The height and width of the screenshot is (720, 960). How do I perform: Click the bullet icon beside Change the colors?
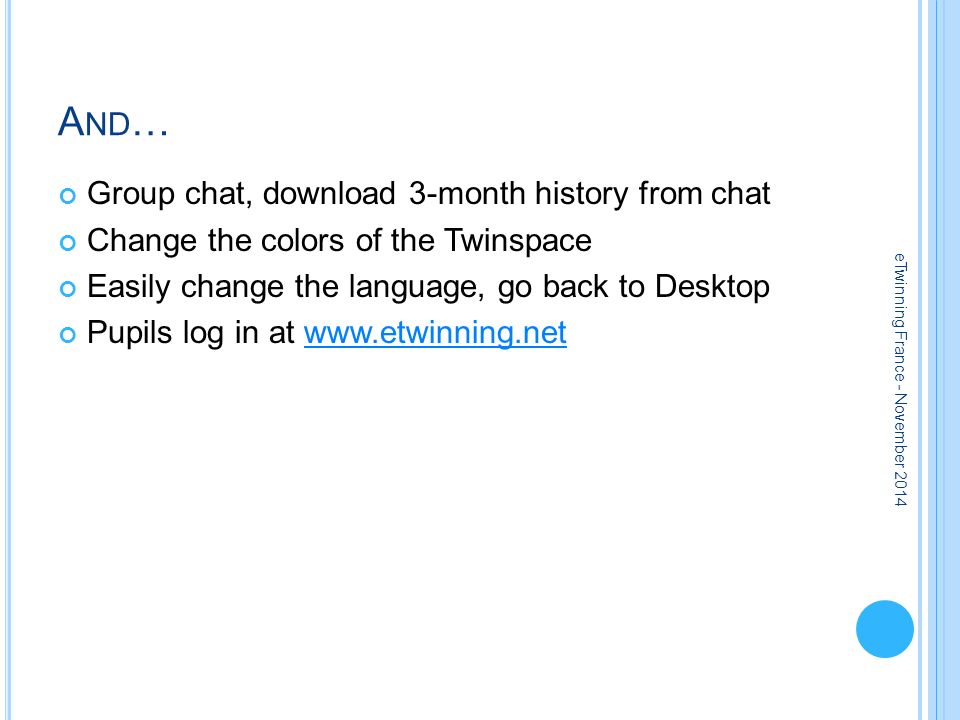68,242
